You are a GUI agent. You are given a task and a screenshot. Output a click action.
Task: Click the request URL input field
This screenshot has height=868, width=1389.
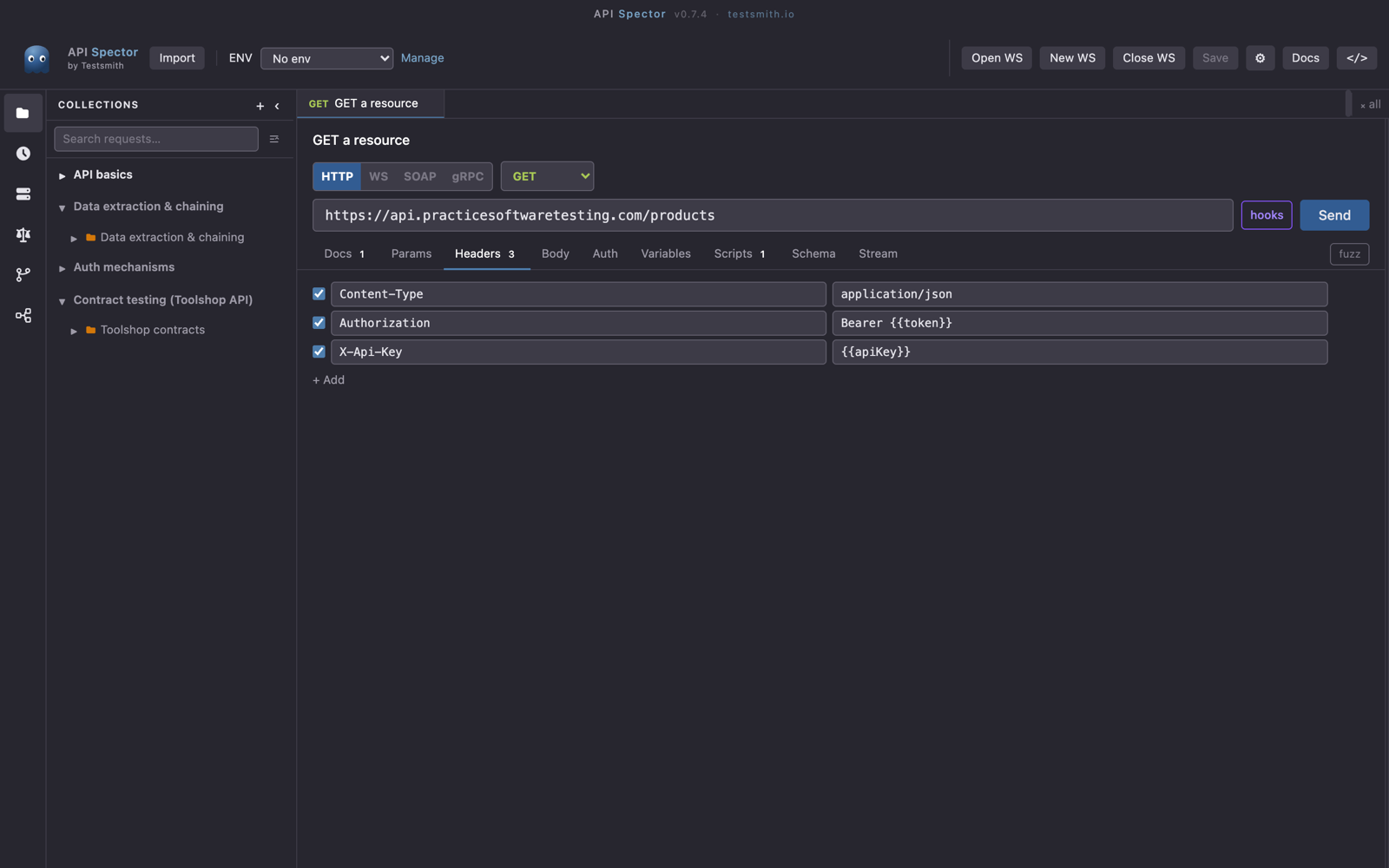pos(773,215)
